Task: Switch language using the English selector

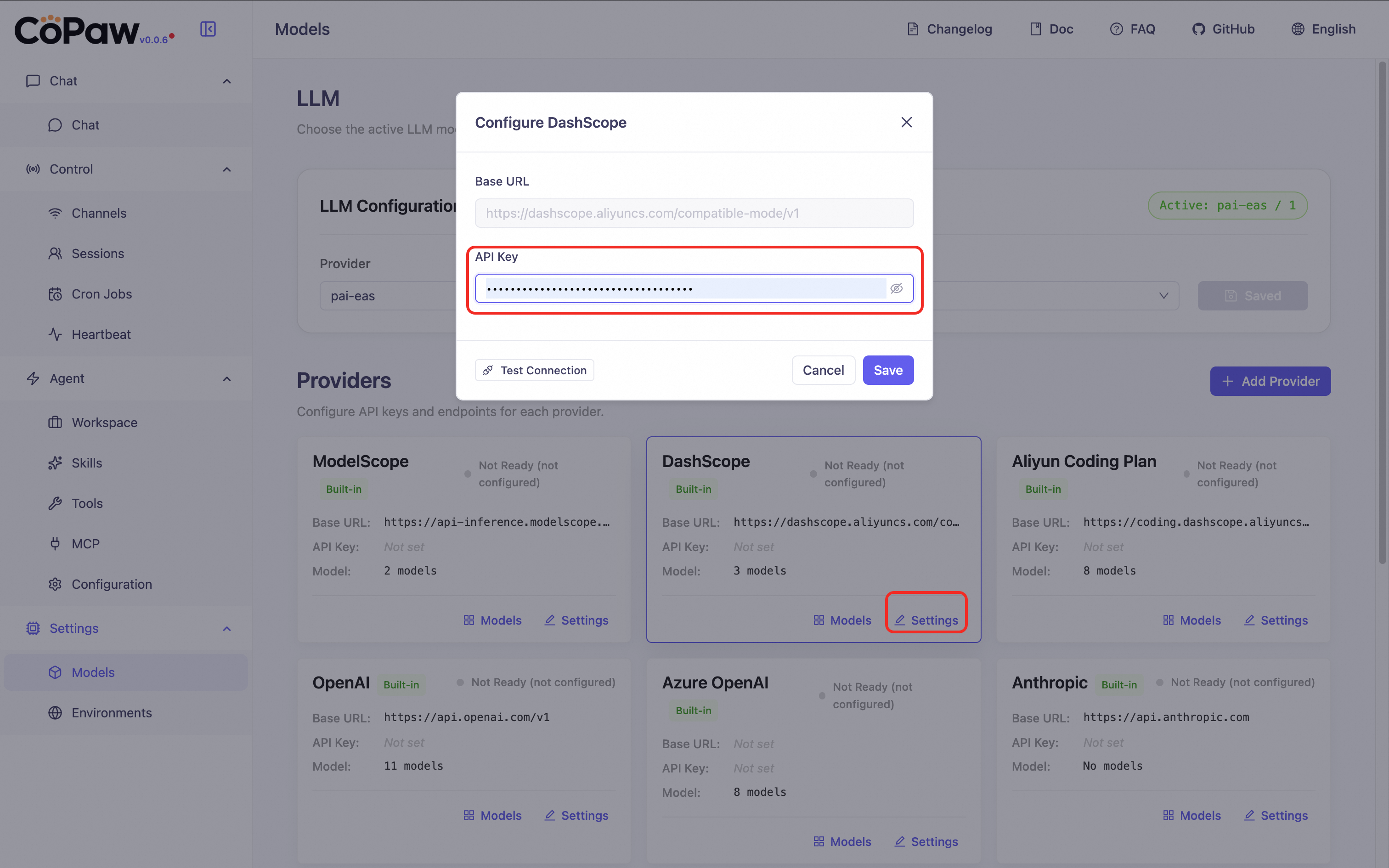Action: pos(1323,28)
